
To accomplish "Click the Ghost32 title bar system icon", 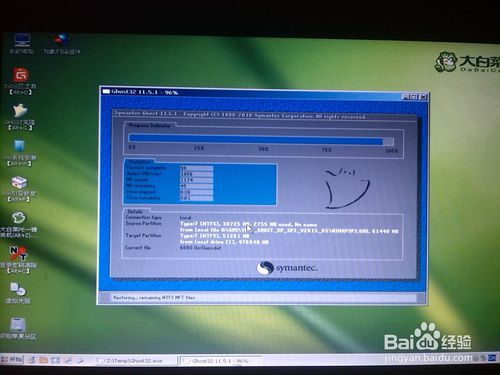I will click(x=106, y=91).
